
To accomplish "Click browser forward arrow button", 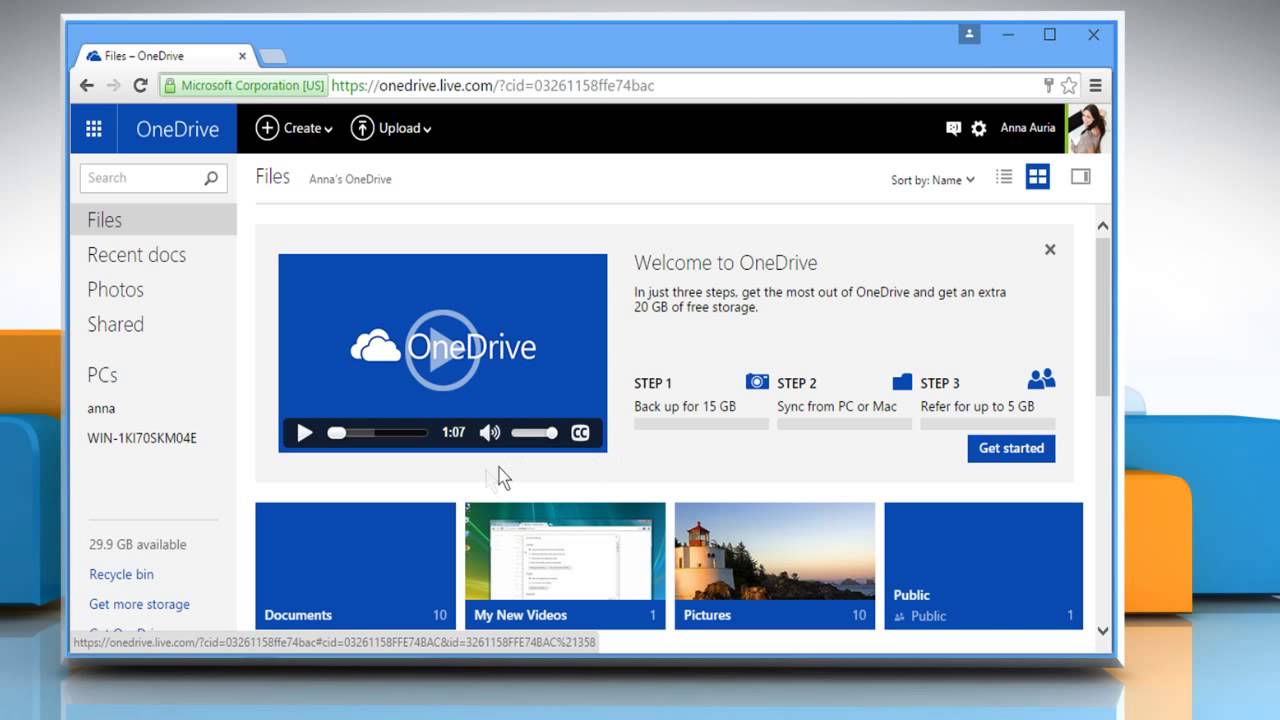I will (113, 86).
